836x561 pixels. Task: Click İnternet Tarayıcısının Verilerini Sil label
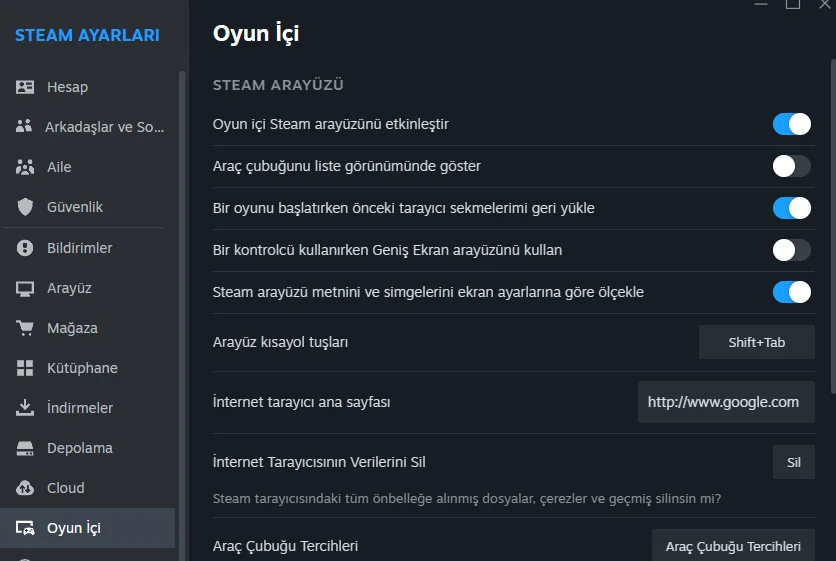[x=319, y=462]
